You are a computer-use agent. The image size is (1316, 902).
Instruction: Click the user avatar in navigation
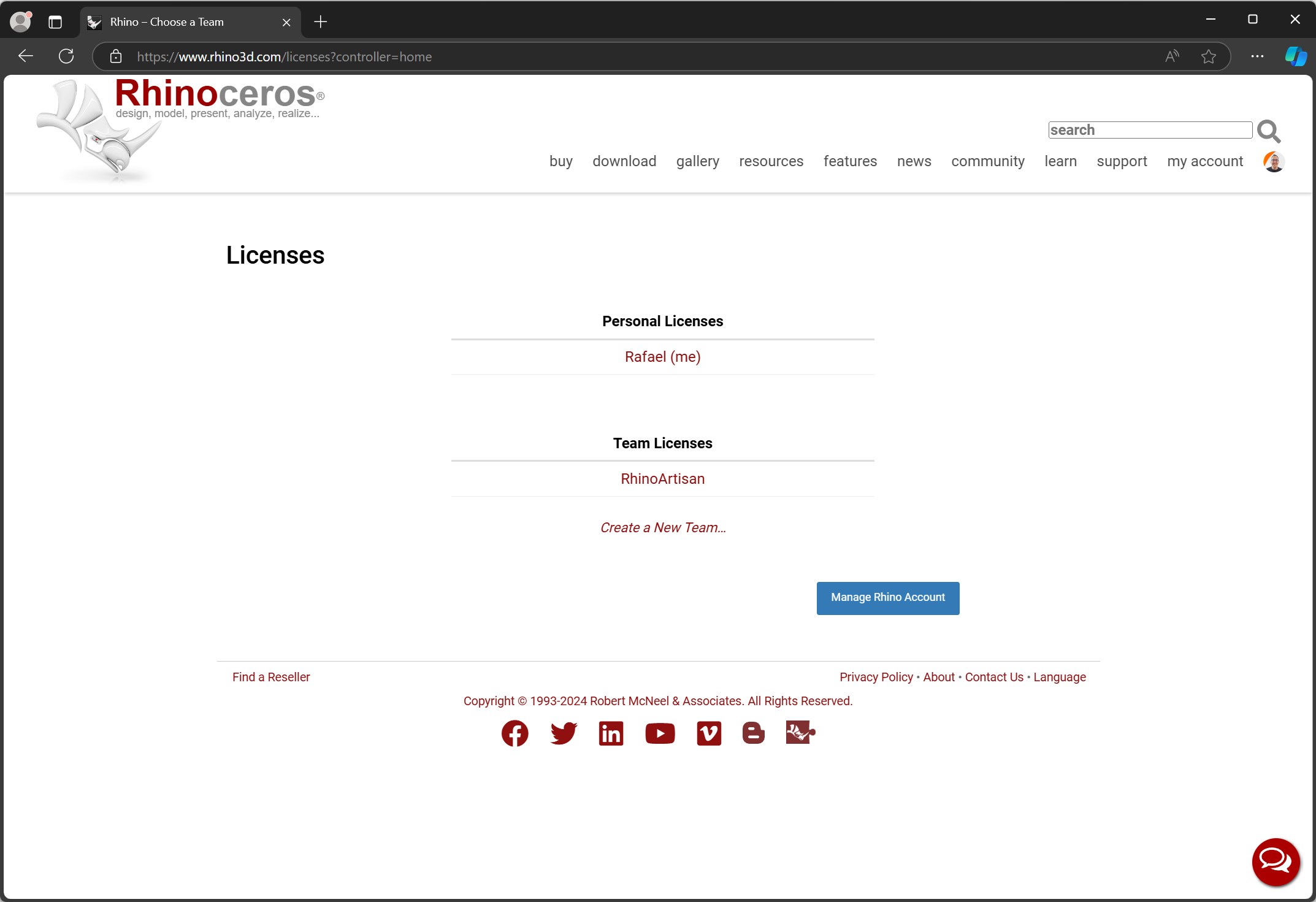[x=1274, y=162]
